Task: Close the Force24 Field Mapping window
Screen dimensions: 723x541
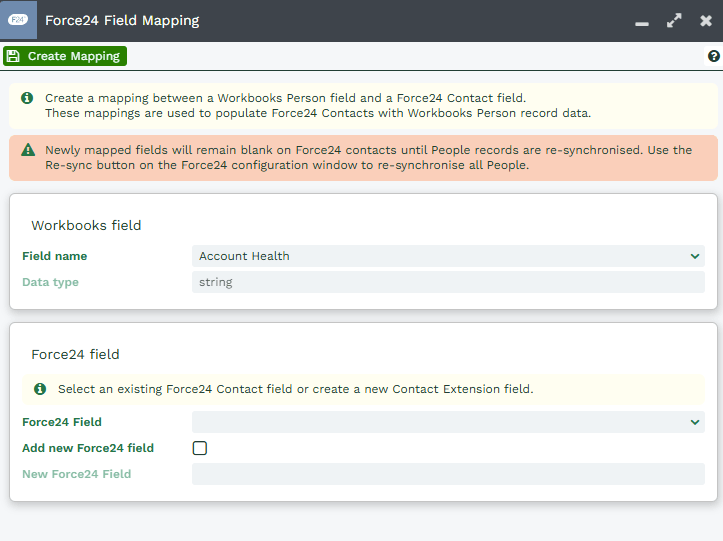Action: (x=705, y=21)
